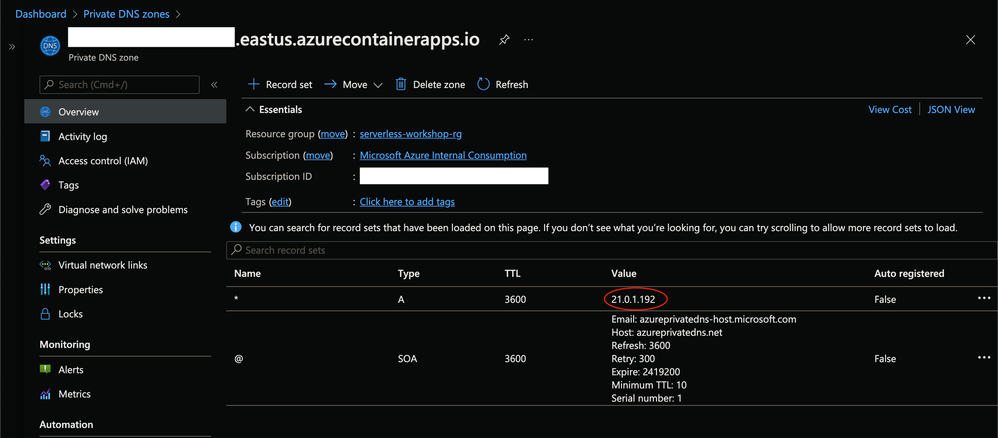Refresh the DNS zone view
This screenshot has width=998, height=438.
click(x=503, y=84)
